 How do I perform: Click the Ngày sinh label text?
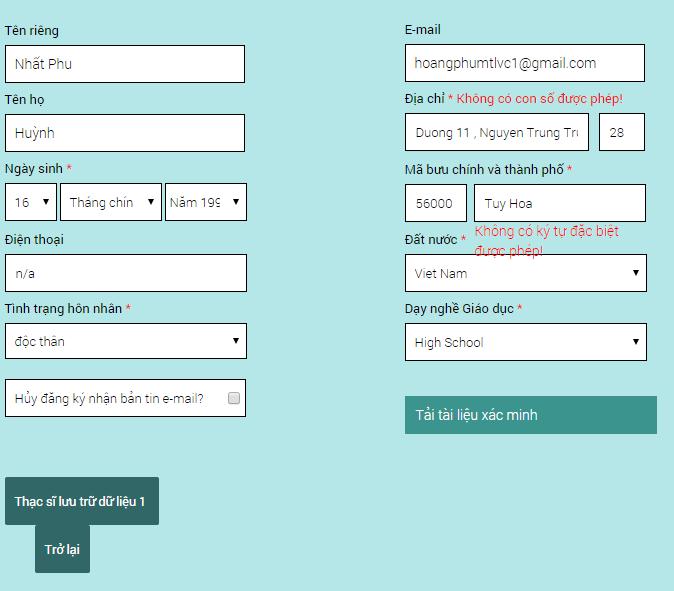(x=34, y=168)
